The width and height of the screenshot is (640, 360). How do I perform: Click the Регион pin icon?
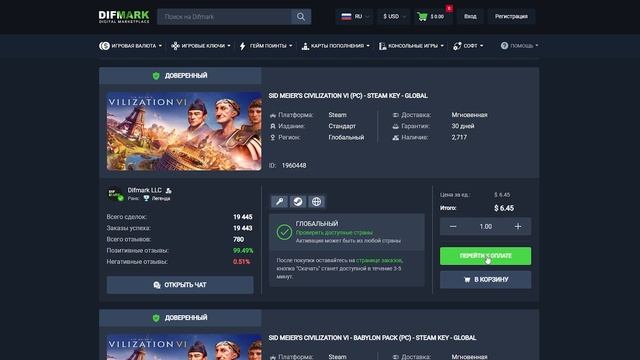point(273,138)
